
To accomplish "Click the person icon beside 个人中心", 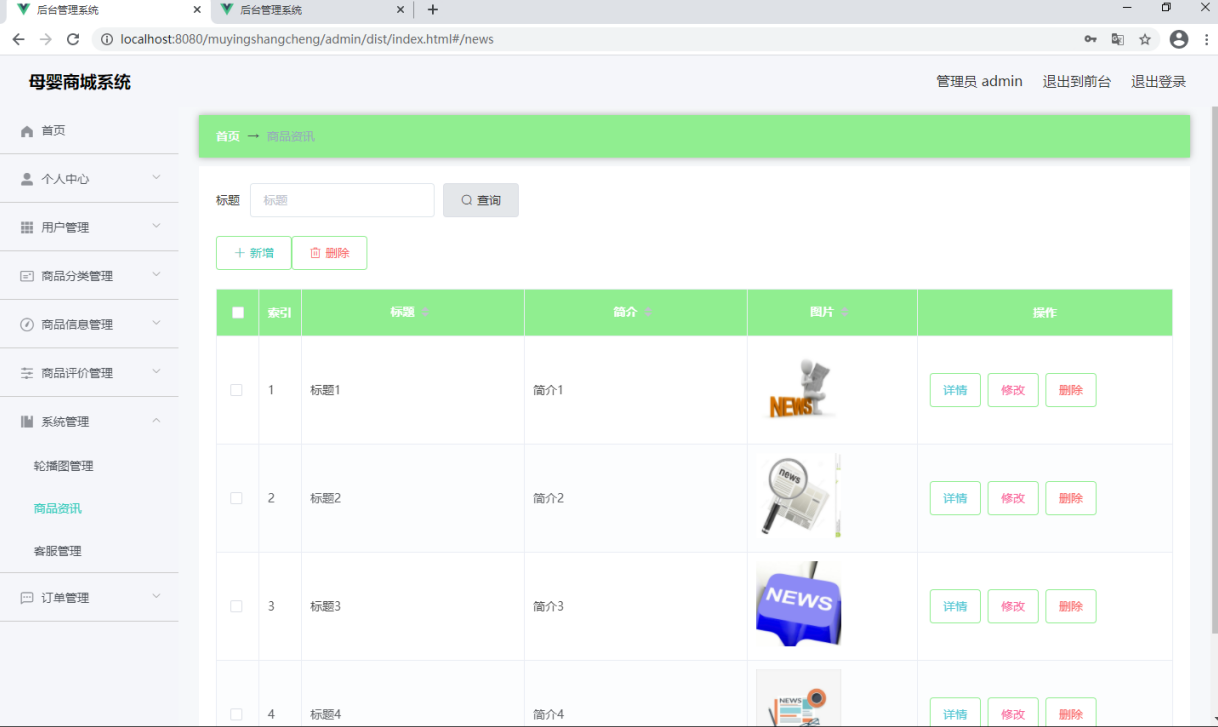I will pyautogui.click(x=27, y=179).
